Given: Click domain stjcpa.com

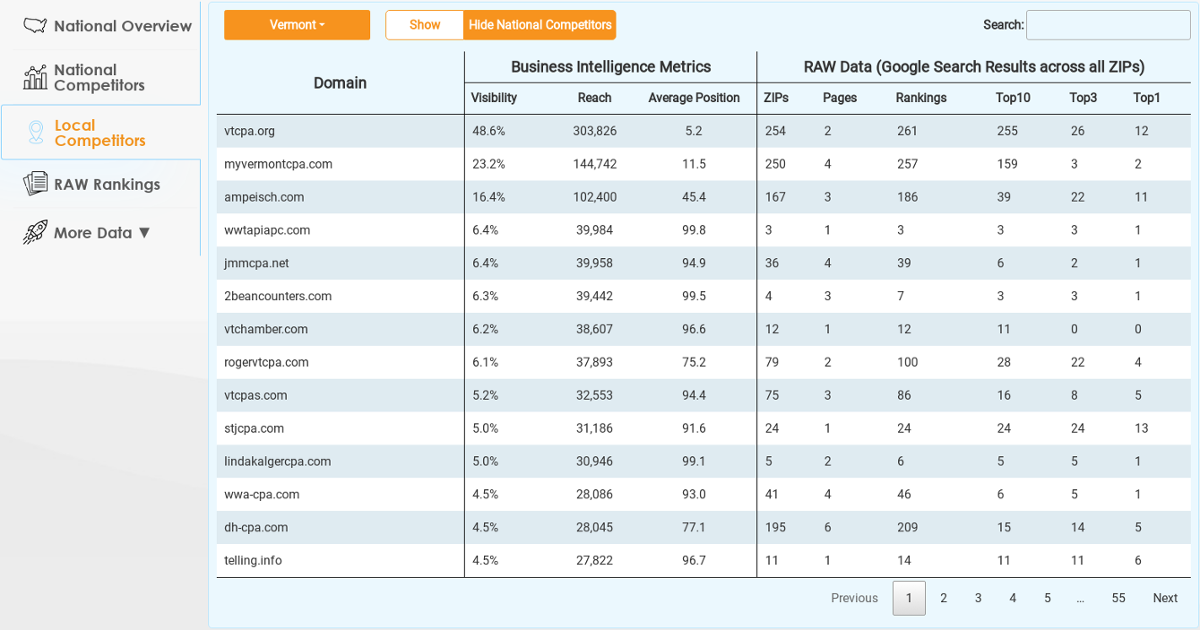Looking at the screenshot, I should [254, 428].
